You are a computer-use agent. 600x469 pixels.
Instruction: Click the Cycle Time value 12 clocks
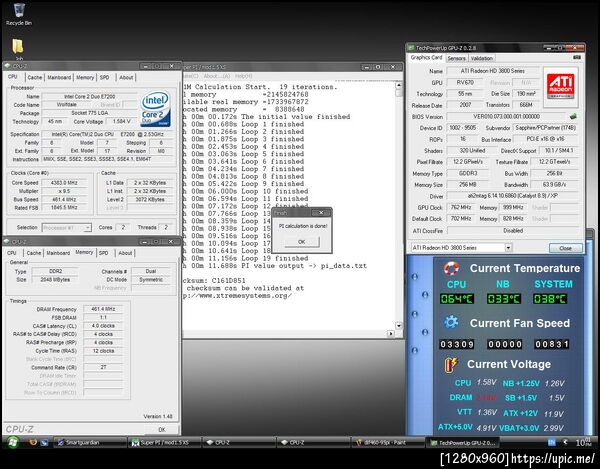(x=103, y=351)
